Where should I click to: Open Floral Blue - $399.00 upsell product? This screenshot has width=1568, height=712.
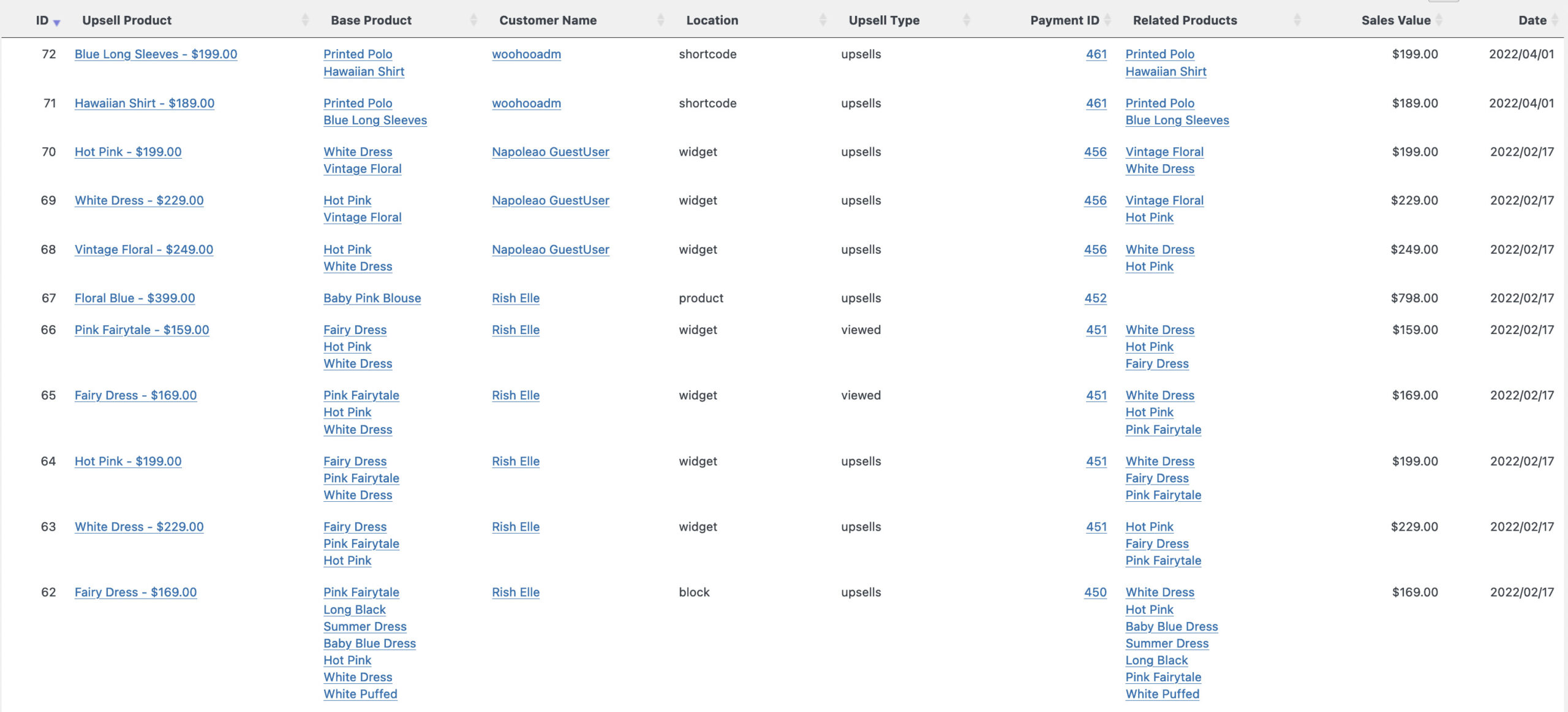coord(135,298)
